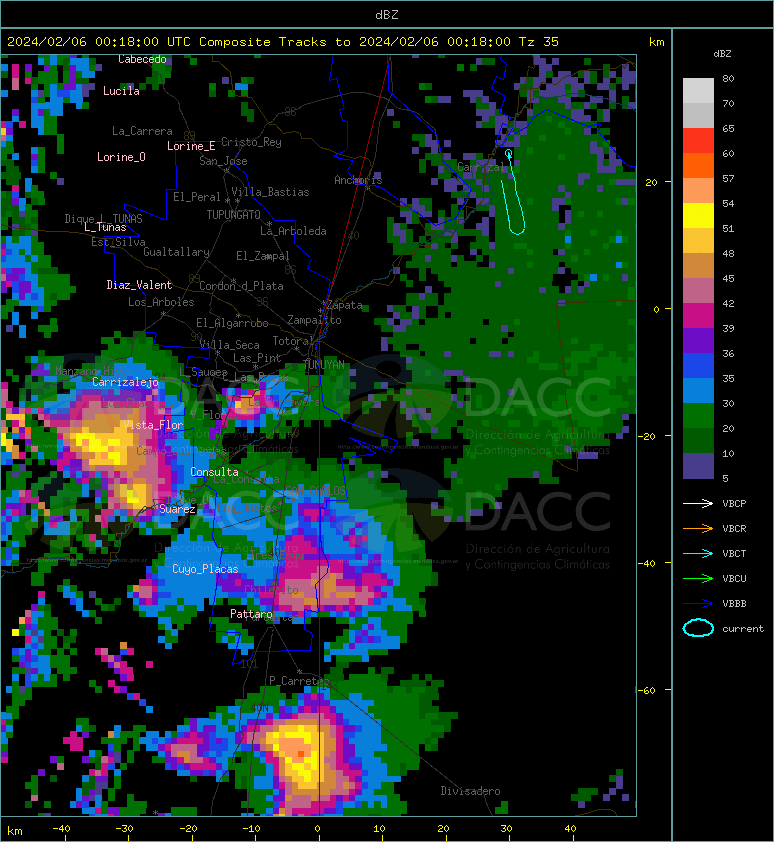This screenshot has width=774, height=842.
Task: Click the Zapata map label
Action: 344,305
